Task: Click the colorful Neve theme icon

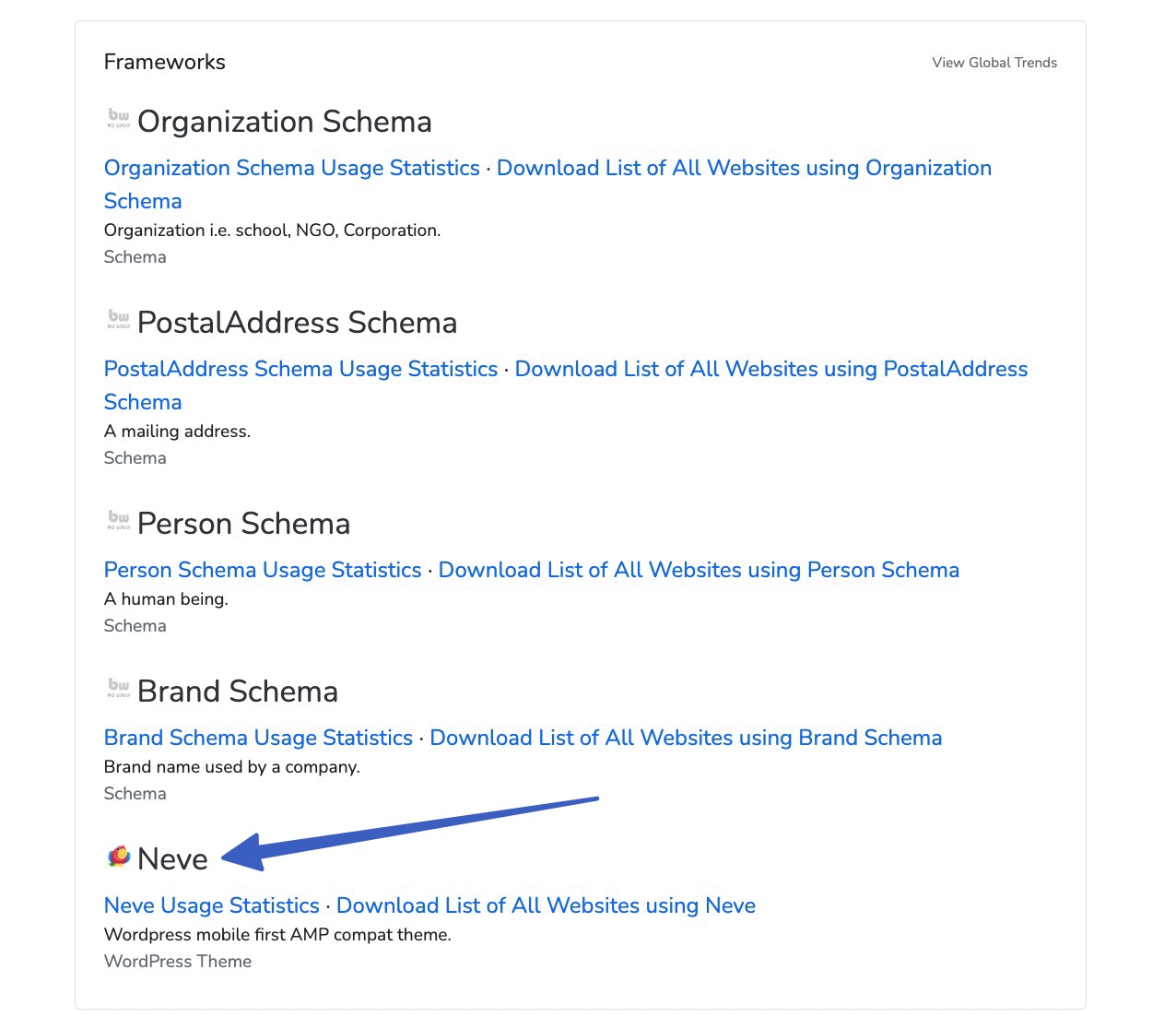Action: point(119,857)
